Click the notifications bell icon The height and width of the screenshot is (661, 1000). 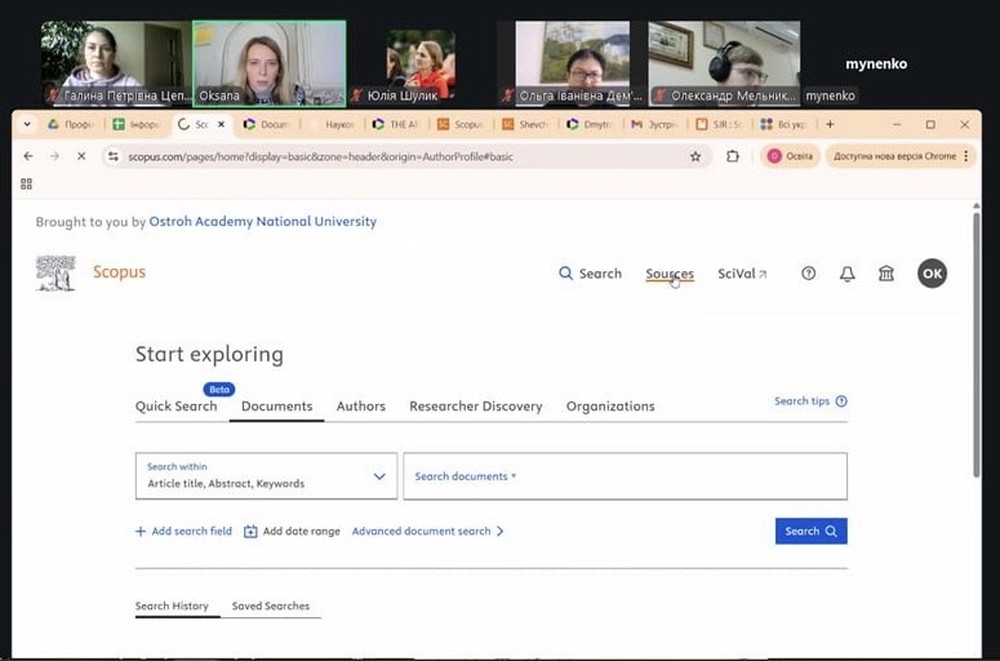pyautogui.click(x=847, y=274)
